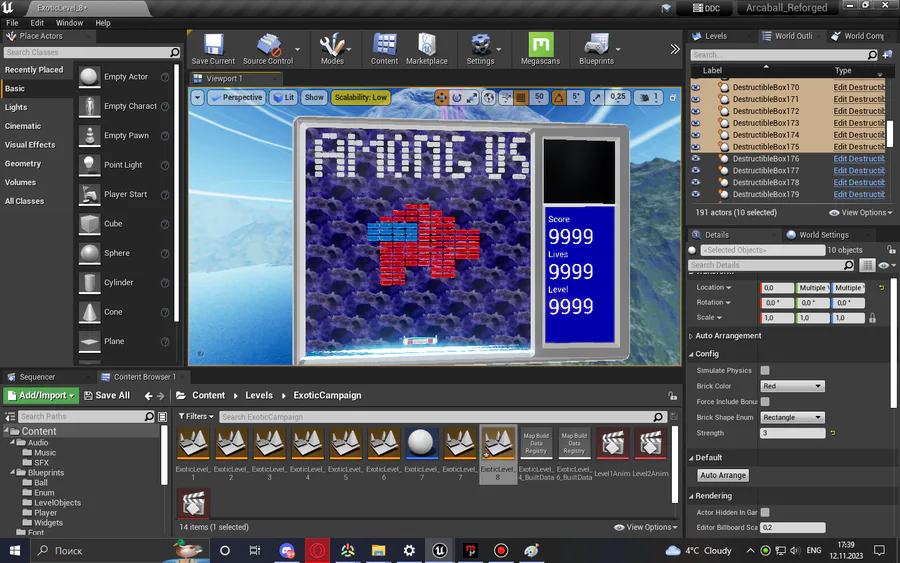The height and width of the screenshot is (563, 900).
Task: Open Settings toolbar icon
Action: click(480, 49)
